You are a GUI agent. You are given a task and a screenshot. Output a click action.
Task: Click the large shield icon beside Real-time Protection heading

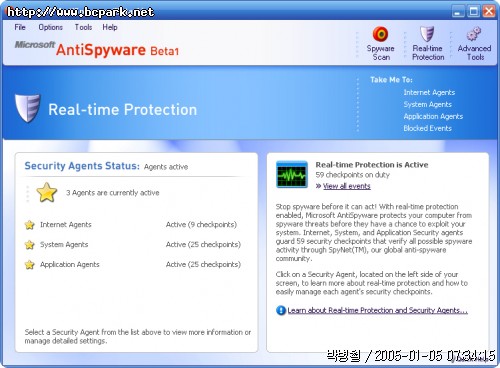pyautogui.click(x=28, y=108)
